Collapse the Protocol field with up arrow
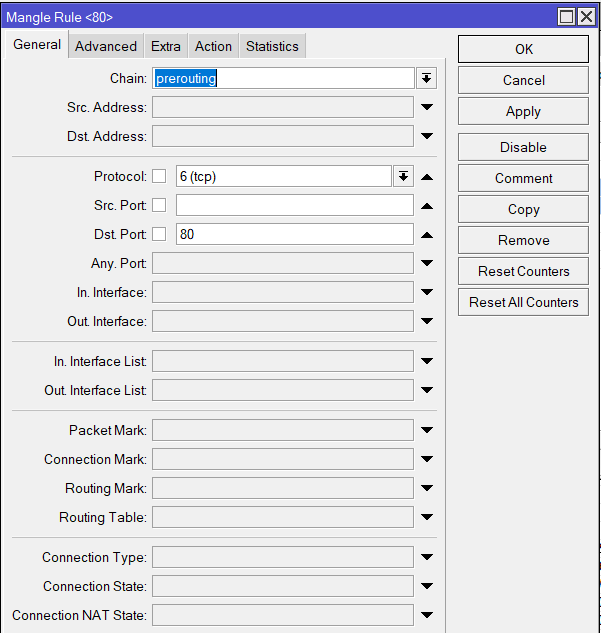This screenshot has width=601, height=633. [427, 177]
